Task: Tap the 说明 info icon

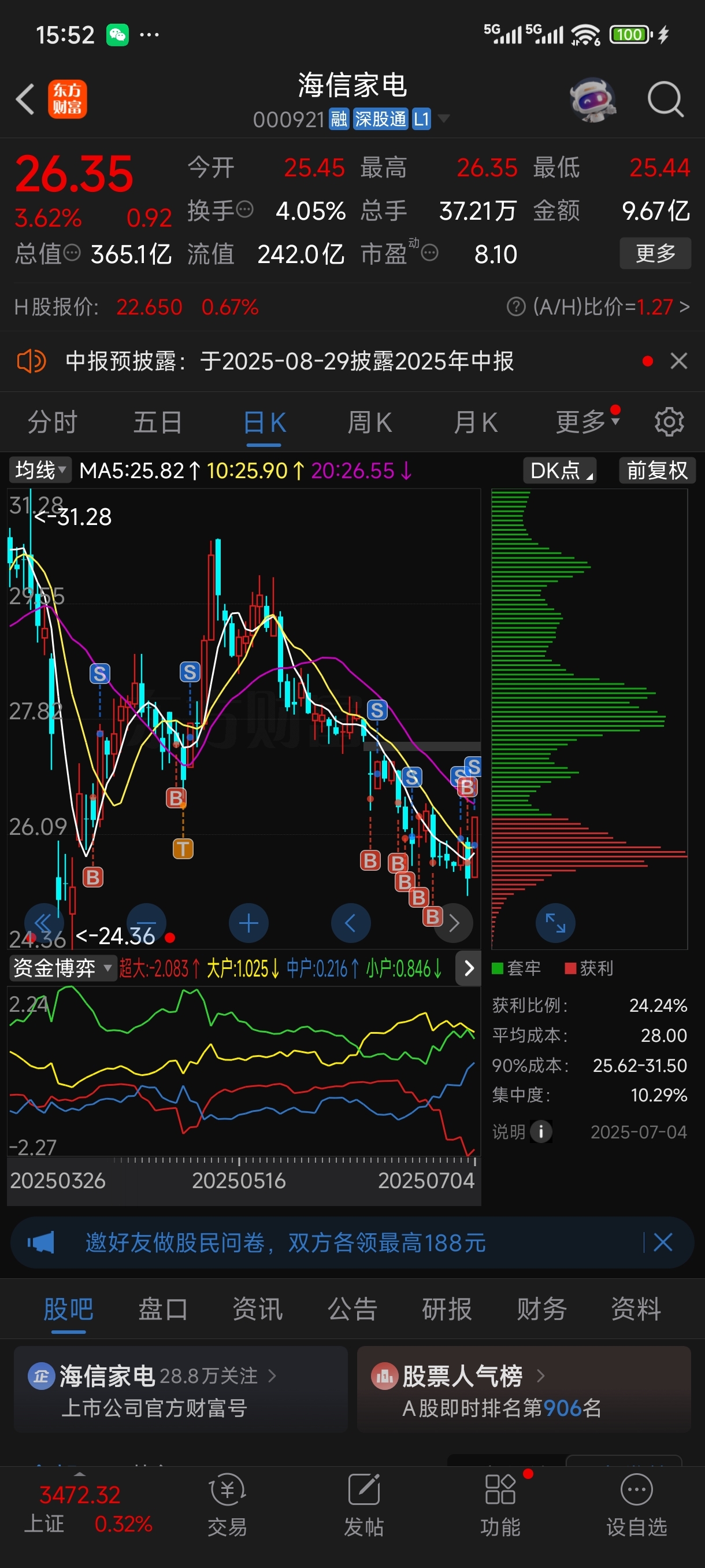Action: 541,1131
